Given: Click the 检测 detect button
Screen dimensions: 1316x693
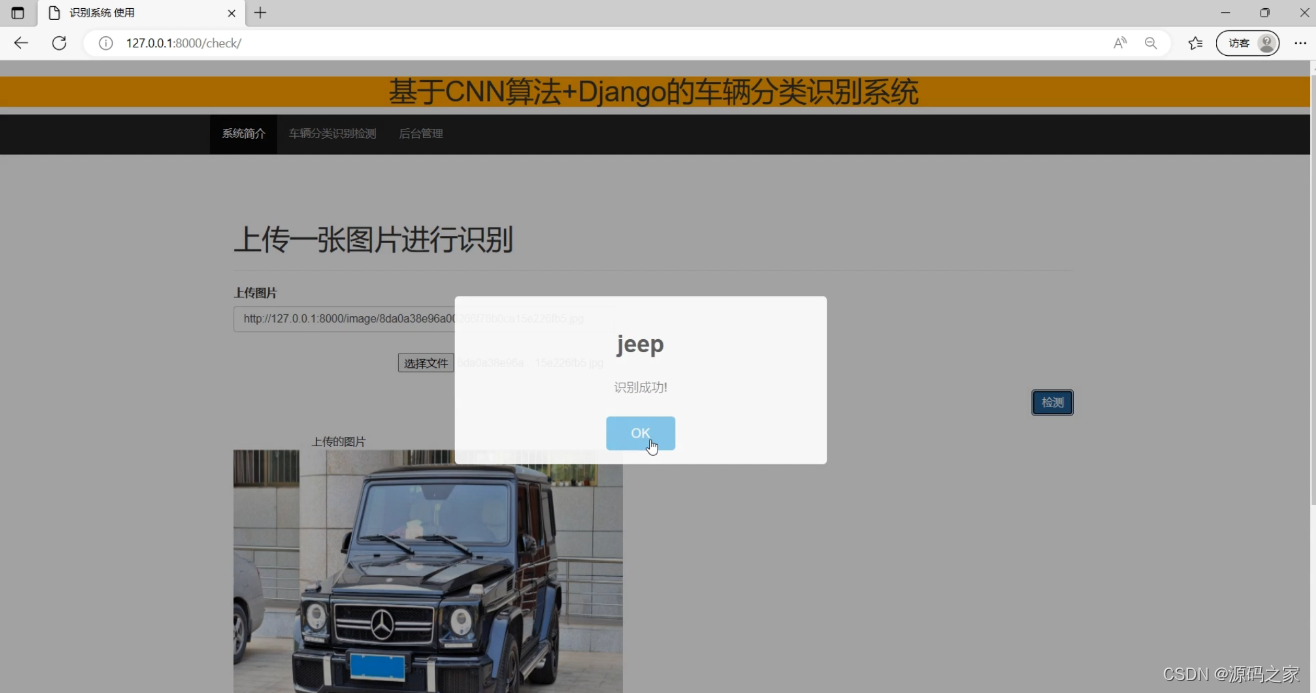Looking at the screenshot, I should point(1052,402).
